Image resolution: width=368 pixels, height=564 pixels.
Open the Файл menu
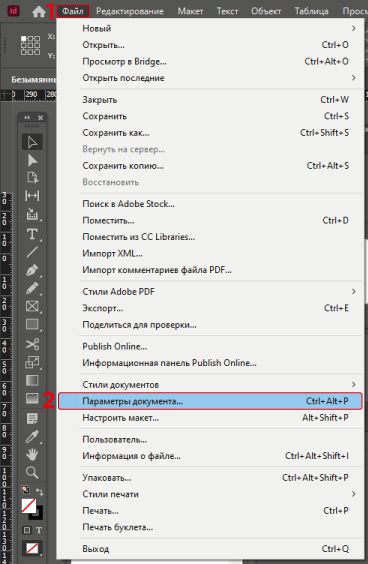point(73,11)
